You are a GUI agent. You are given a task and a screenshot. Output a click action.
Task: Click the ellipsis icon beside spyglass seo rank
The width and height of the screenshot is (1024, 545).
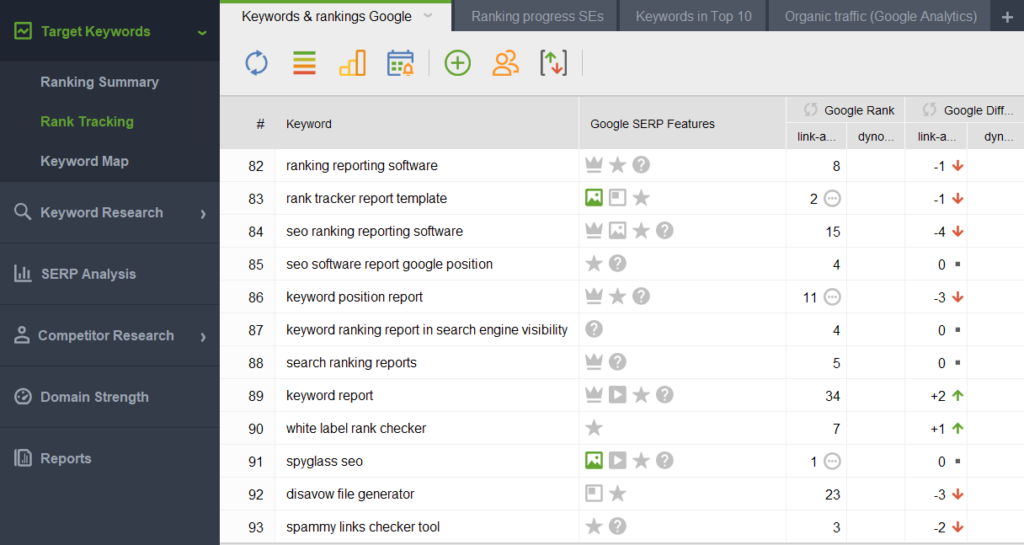click(x=832, y=461)
